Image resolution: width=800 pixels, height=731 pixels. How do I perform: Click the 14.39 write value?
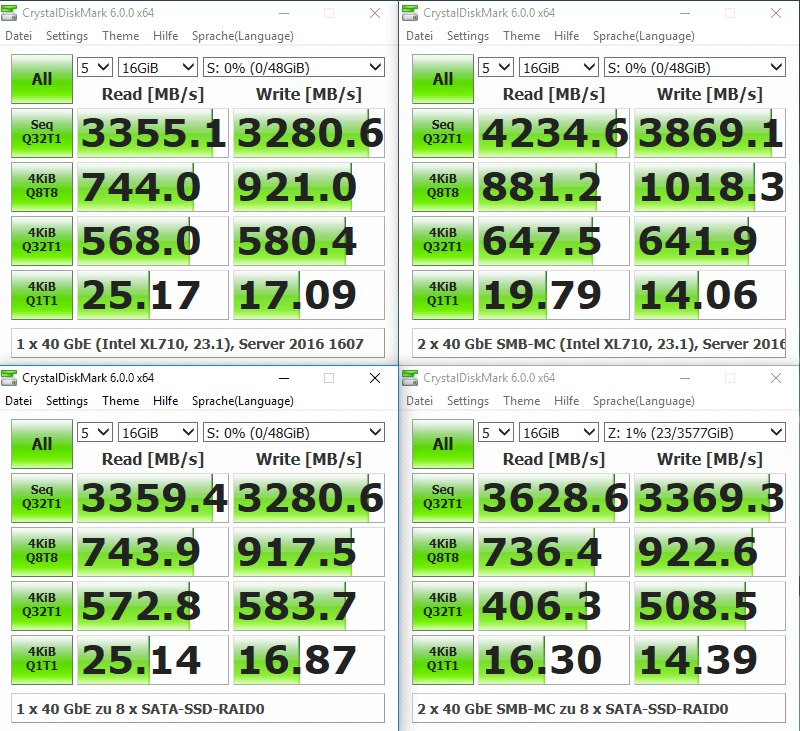(710, 660)
